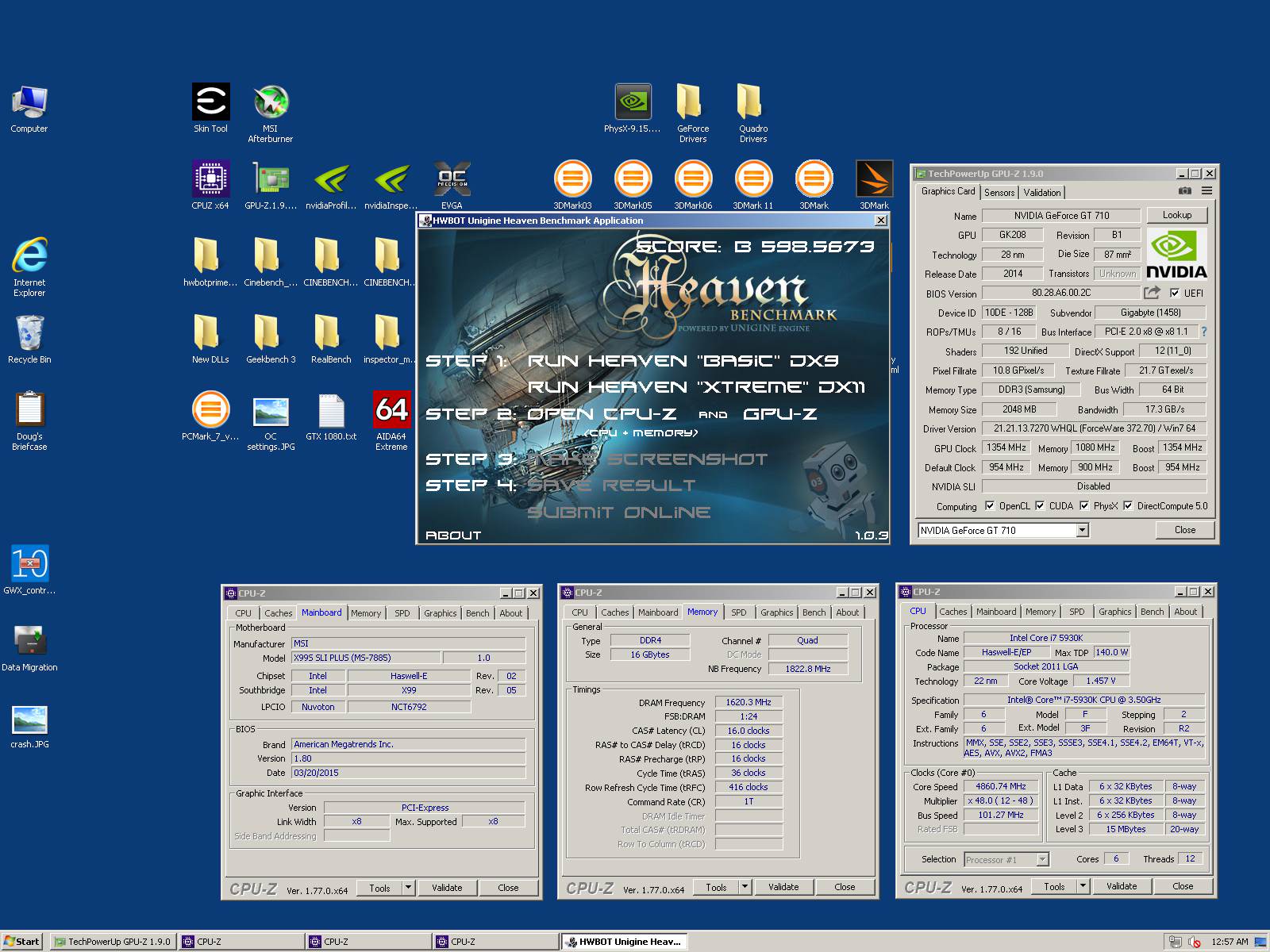The height and width of the screenshot is (952, 1270).
Task: Switch to the Sensors tab in GPU-Z
Action: (x=999, y=192)
